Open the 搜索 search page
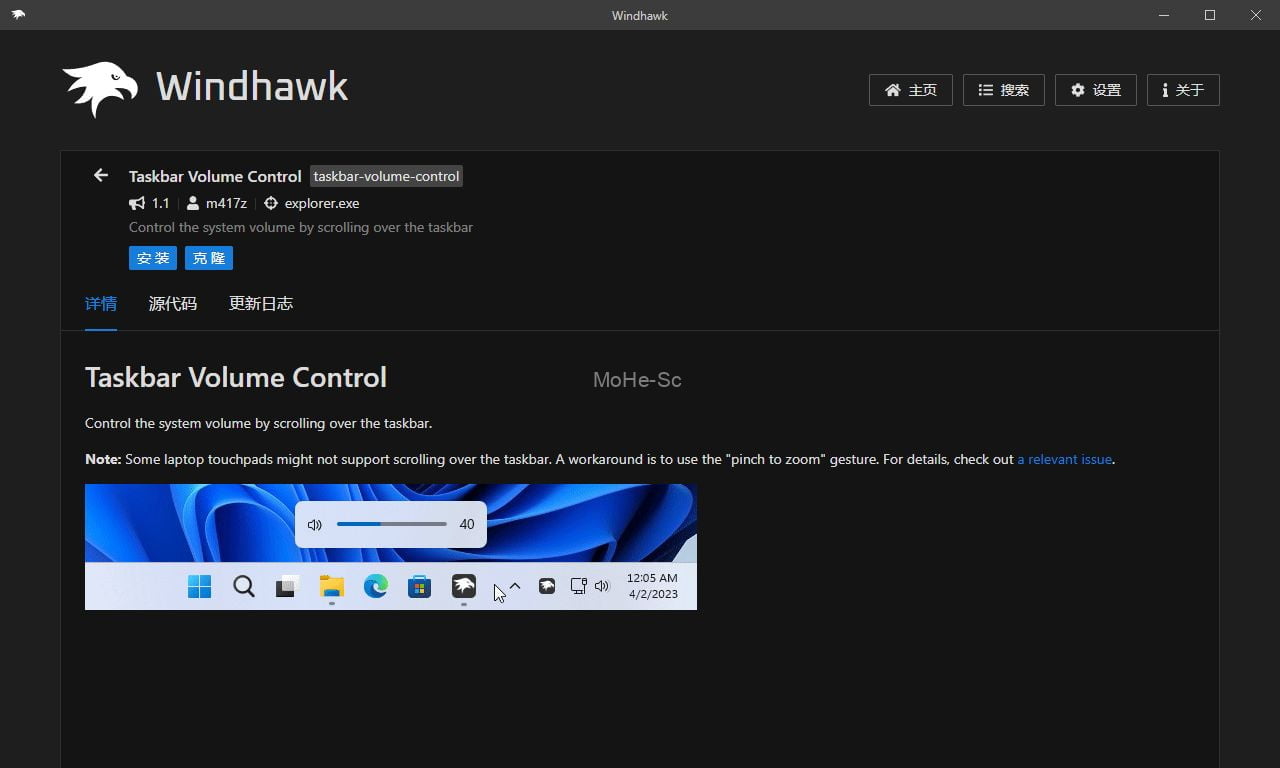This screenshot has width=1280, height=768. coord(1003,90)
